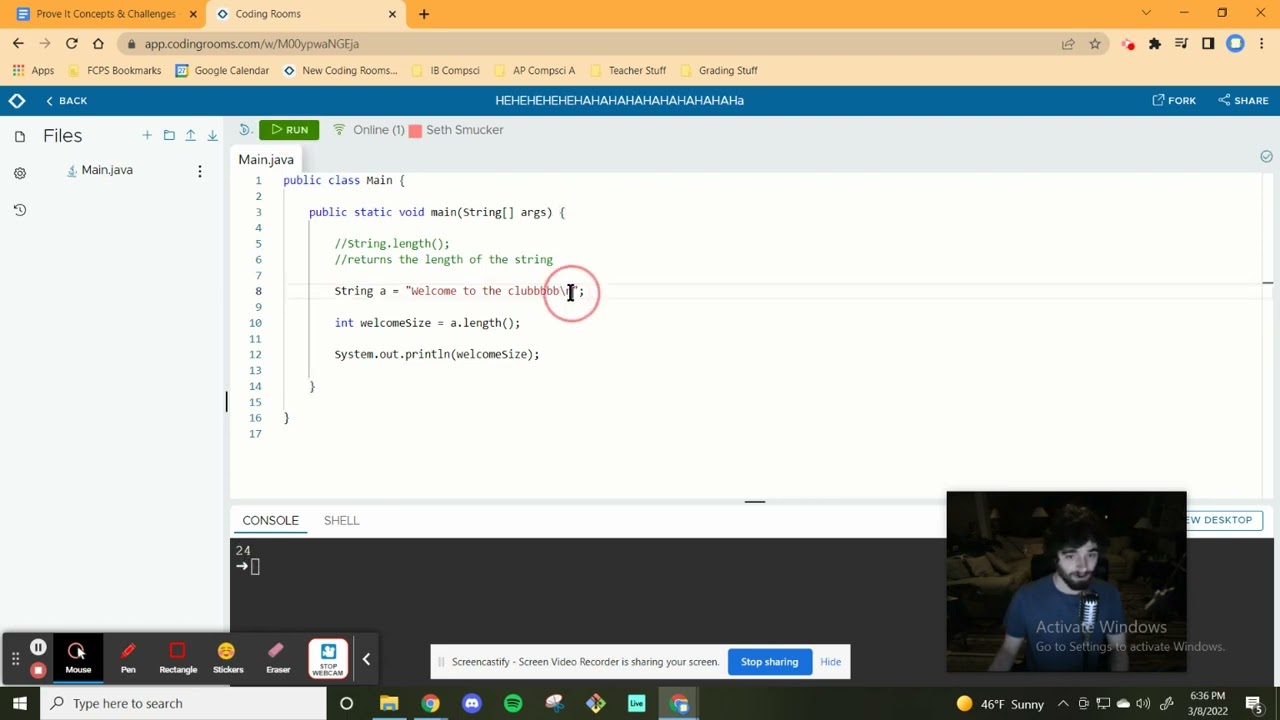Open the Windows Start menu
The image size is (1280, 720).
pyautogui.click(x=20, y=704)
